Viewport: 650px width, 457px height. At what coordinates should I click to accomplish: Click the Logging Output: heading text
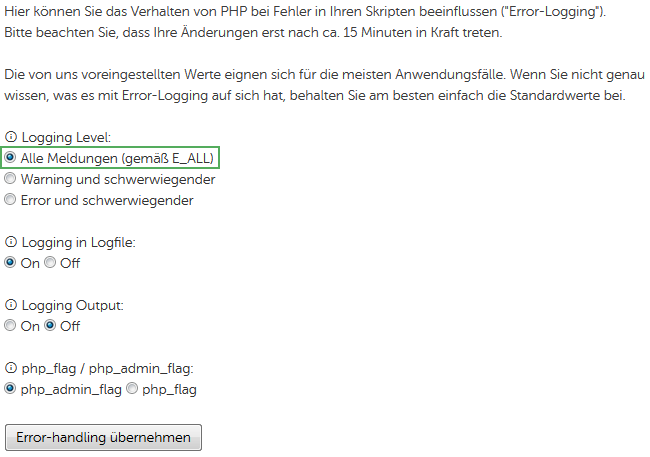pyautogui.click(x=73, y=305)
